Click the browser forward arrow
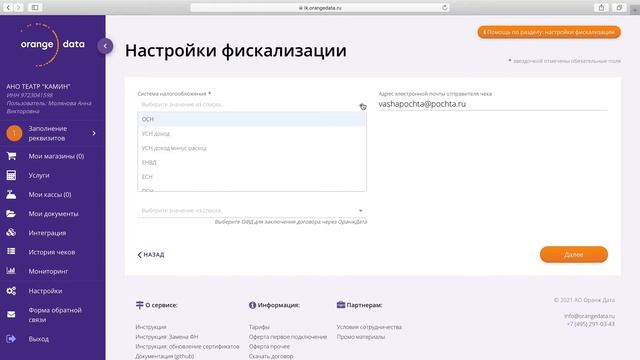640x360 pixels. [18, 7]
